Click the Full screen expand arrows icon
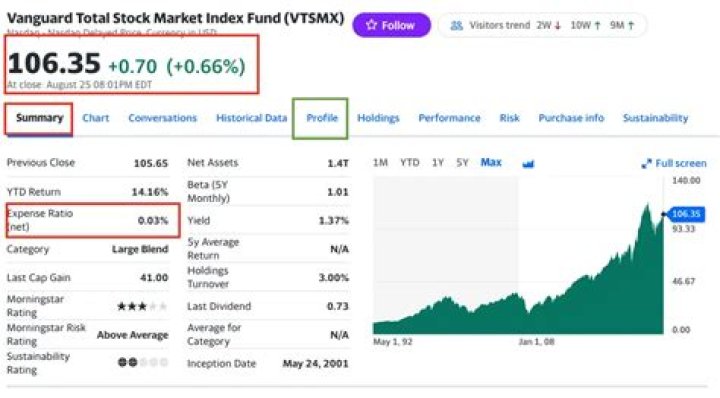This screenshot has width=720, height=398. tap(647, 163)
